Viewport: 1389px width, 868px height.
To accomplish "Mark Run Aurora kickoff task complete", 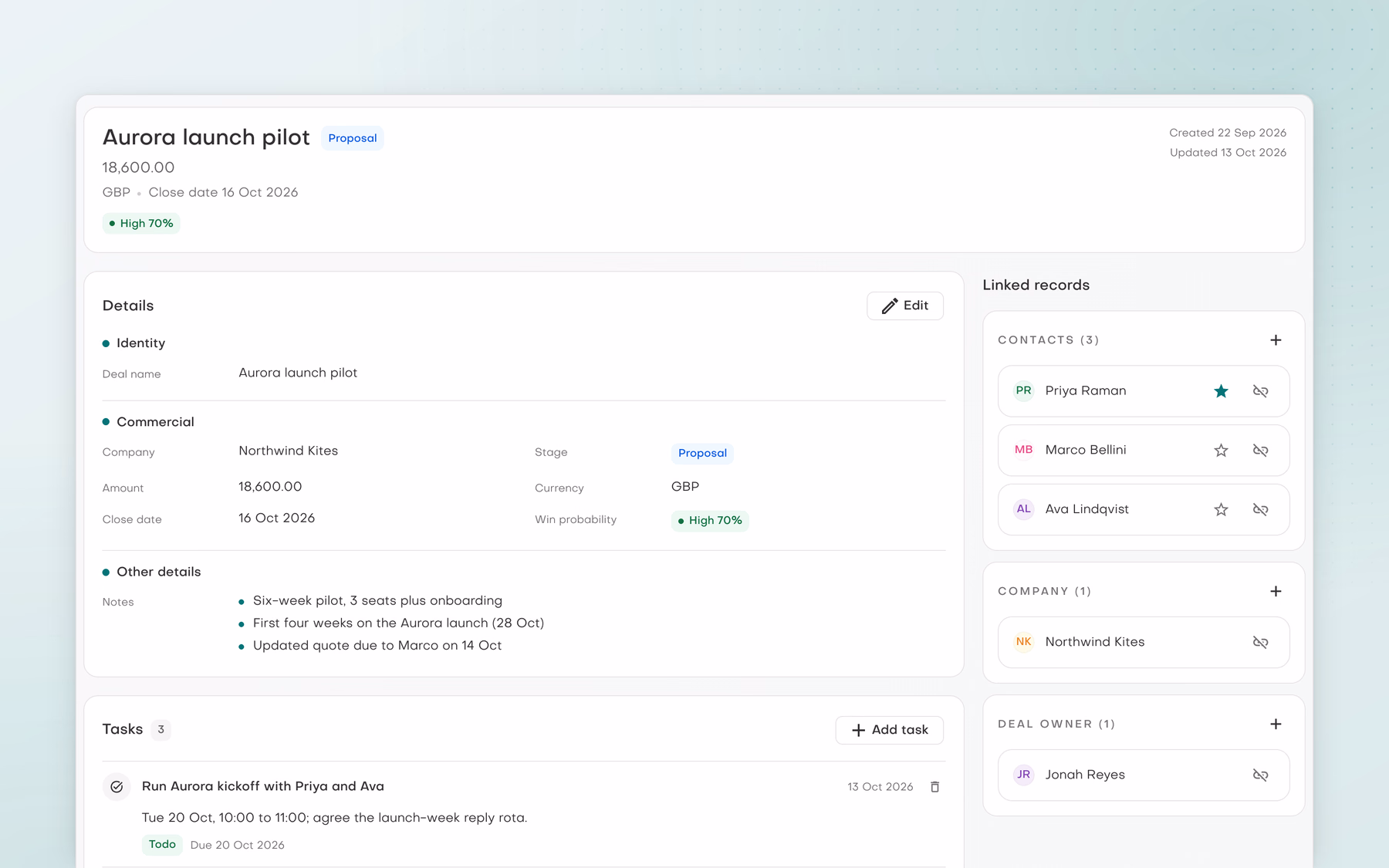I will click(117, 787).
